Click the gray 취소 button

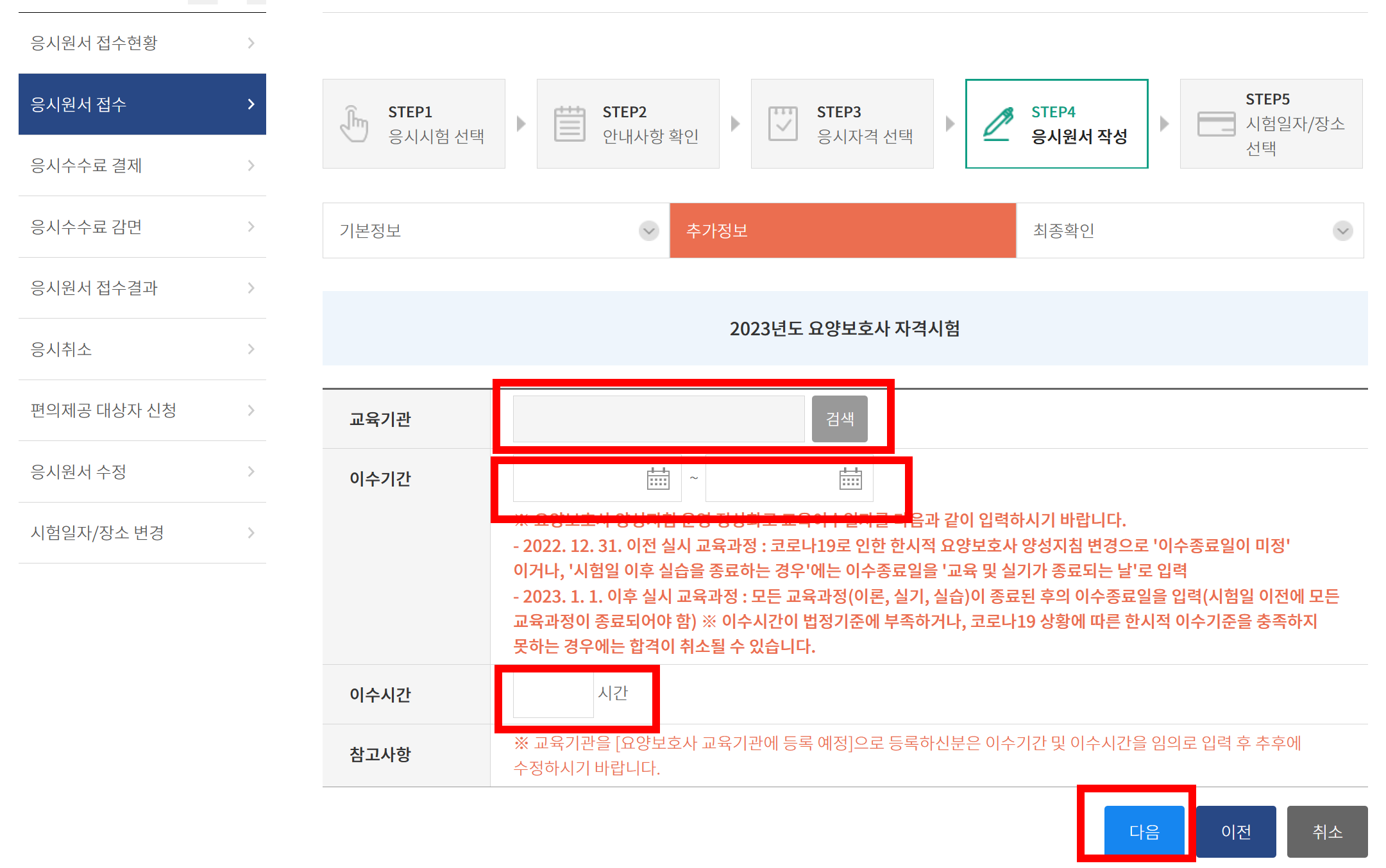pos(1327,831)
